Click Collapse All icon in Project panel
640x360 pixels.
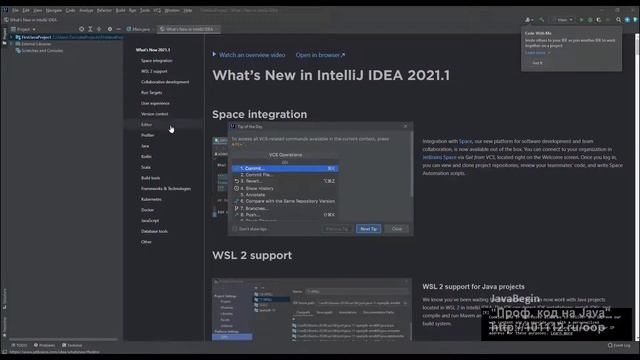tap(99, 29)
